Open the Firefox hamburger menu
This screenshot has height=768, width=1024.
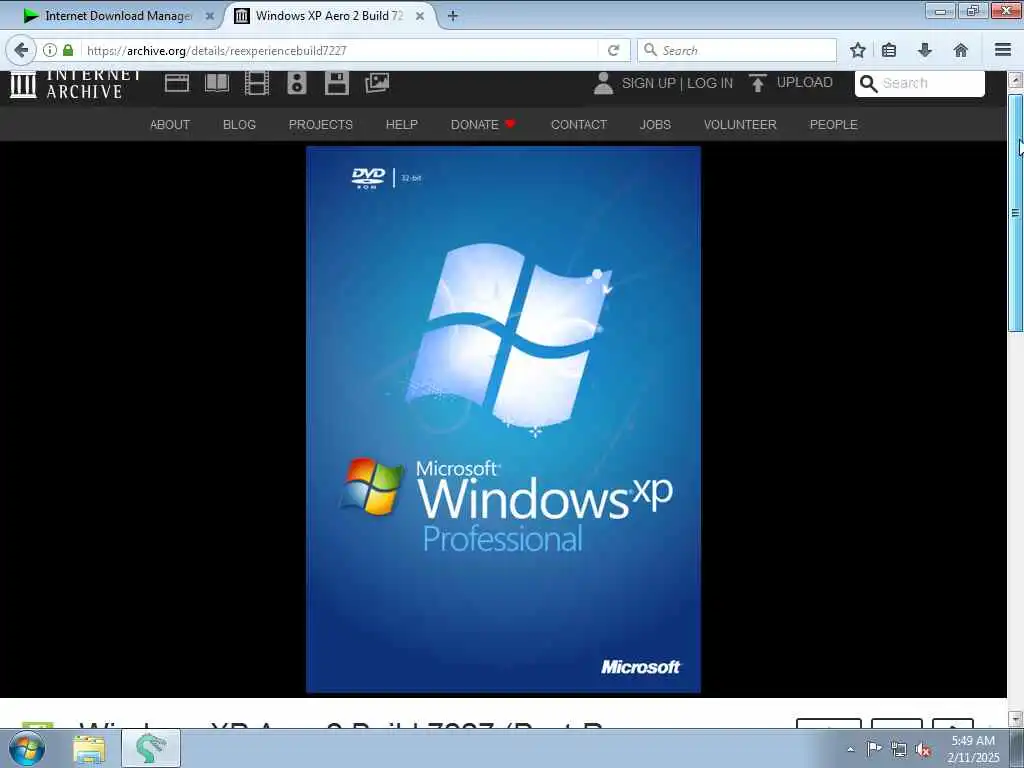1003,50
